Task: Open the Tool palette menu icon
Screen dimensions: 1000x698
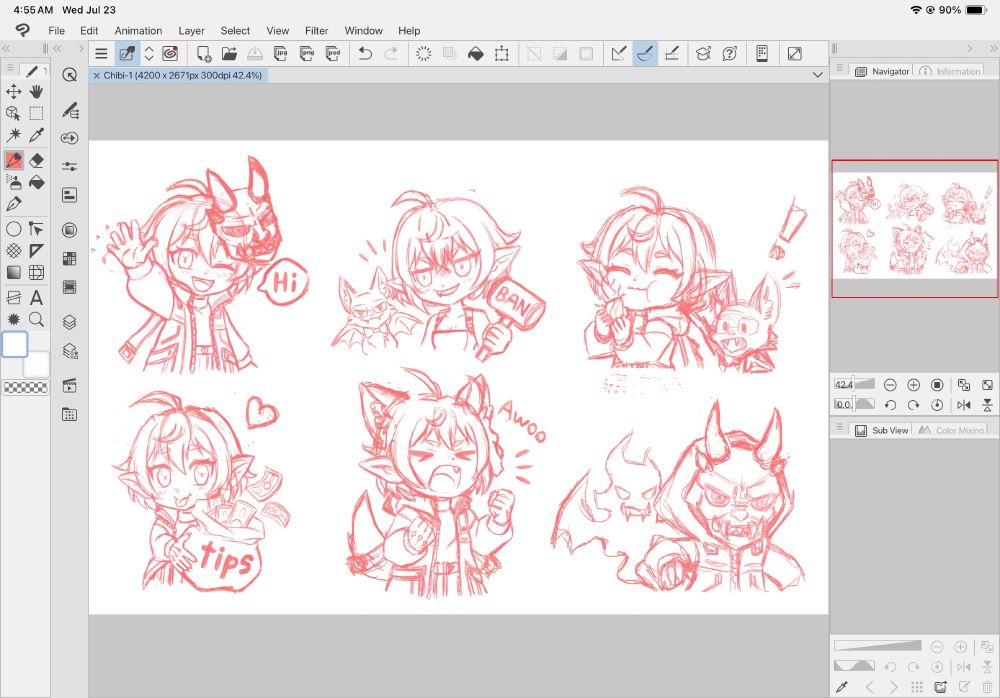Action: click(10, 68)
